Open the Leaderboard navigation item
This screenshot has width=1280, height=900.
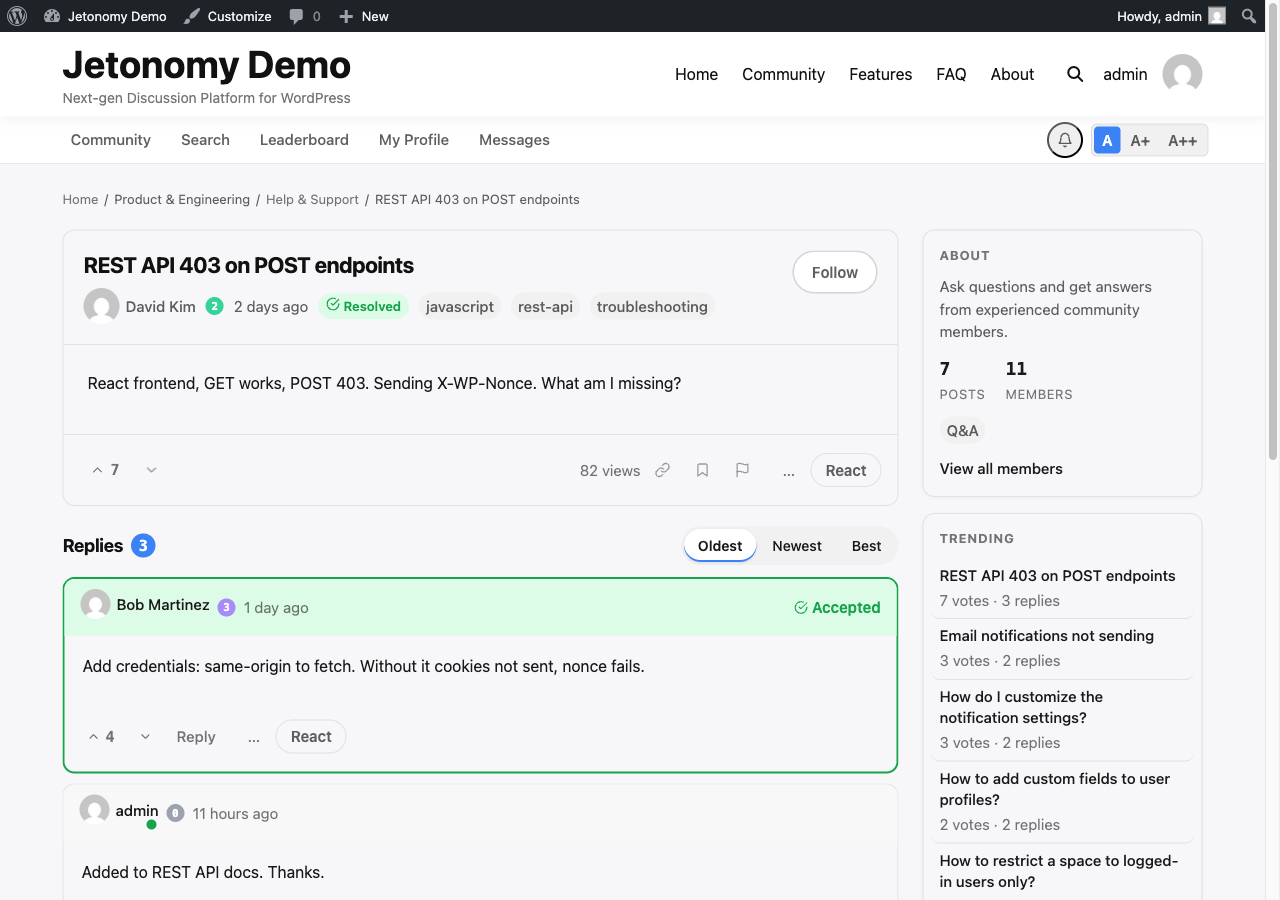pyautogui.click(x=304, y=140)
